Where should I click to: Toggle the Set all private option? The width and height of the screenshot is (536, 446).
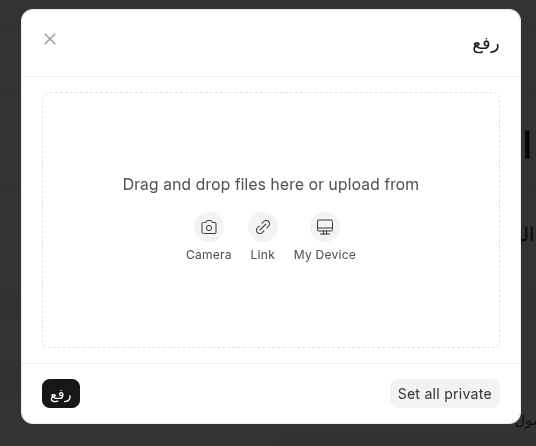pyautogui.click(x=445, y=393)
